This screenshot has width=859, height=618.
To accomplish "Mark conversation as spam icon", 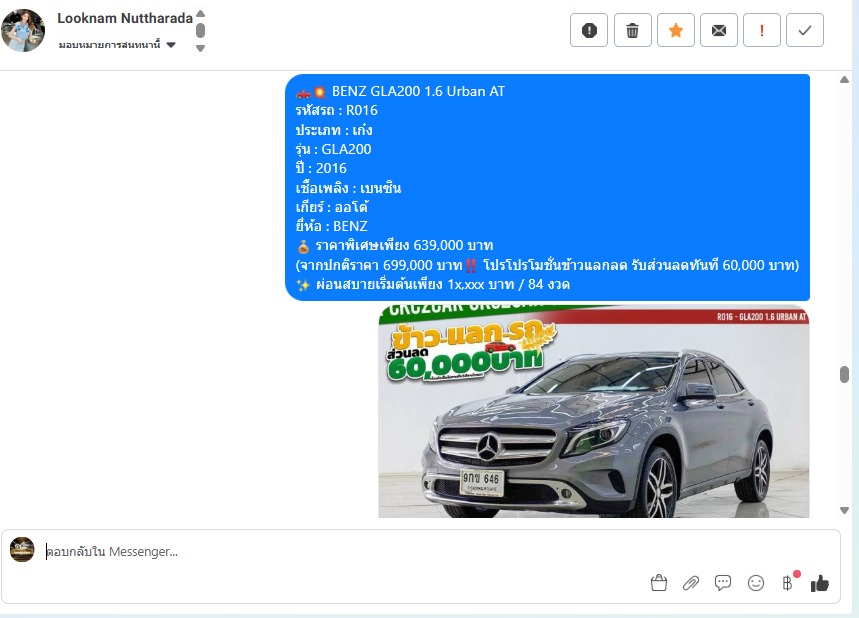I will [589, 30].
